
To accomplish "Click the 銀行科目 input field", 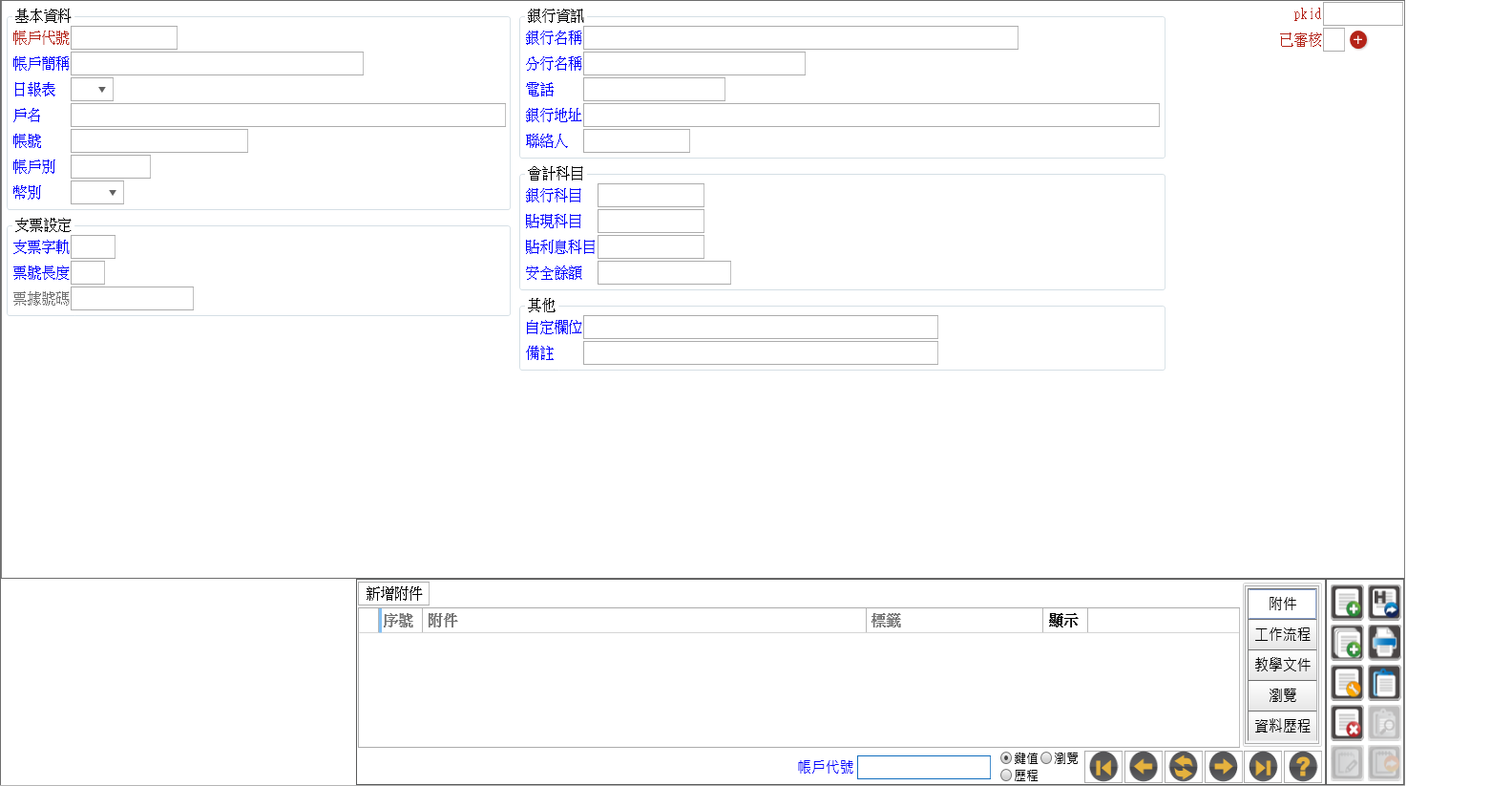I will point(651,196).
